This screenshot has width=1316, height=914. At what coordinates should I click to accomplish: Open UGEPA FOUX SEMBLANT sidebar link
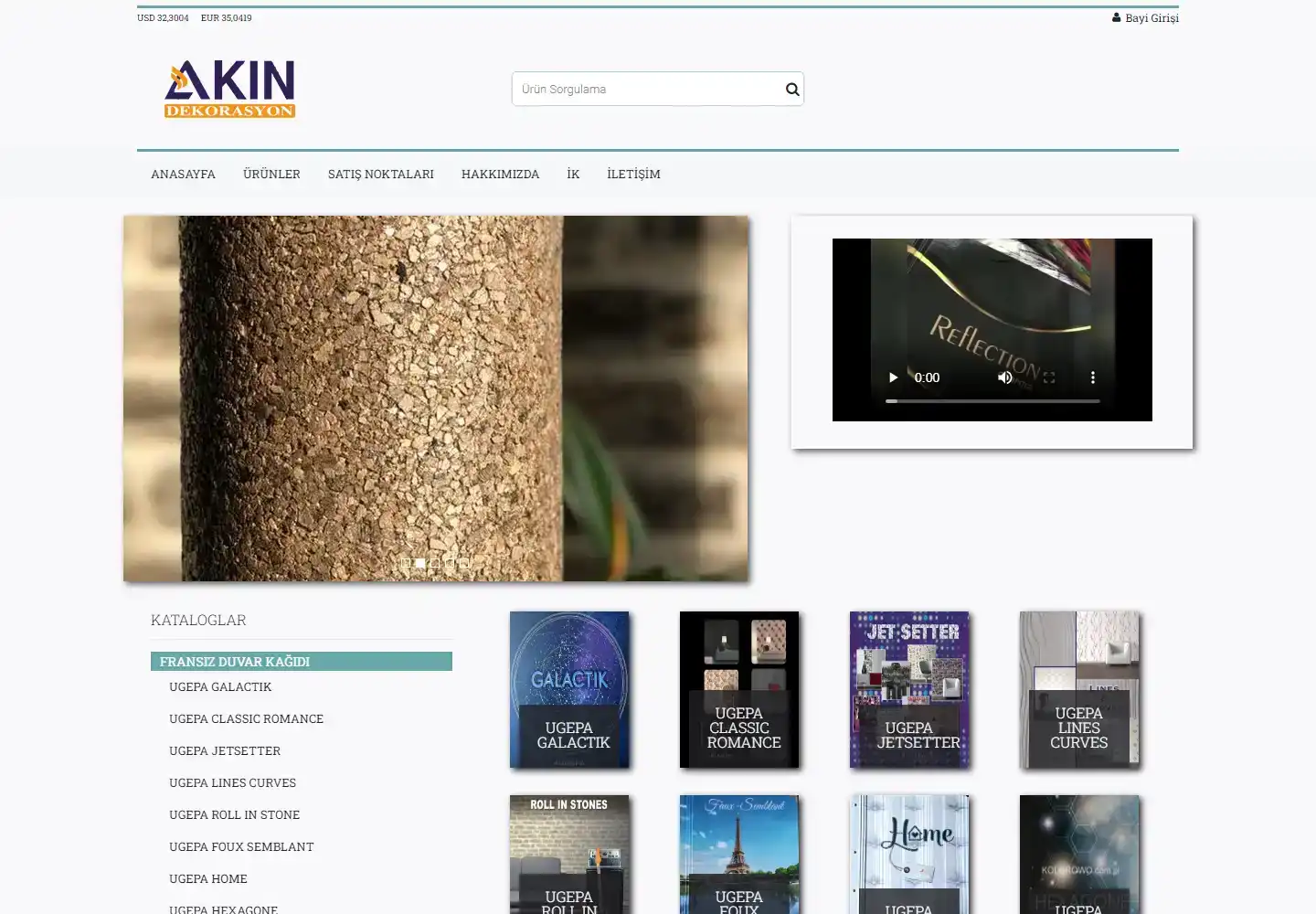click(241, 847)
